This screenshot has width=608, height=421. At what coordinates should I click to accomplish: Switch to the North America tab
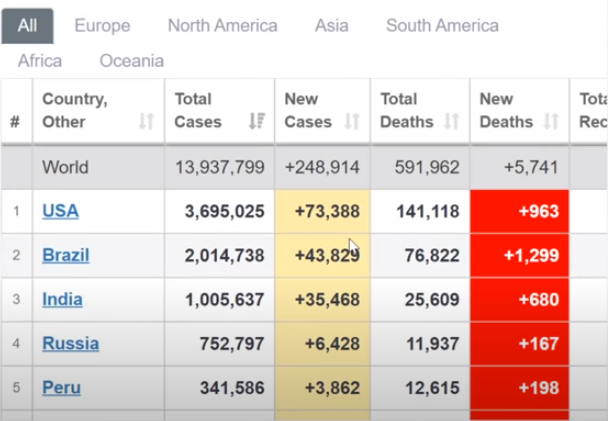click(223, 26)
